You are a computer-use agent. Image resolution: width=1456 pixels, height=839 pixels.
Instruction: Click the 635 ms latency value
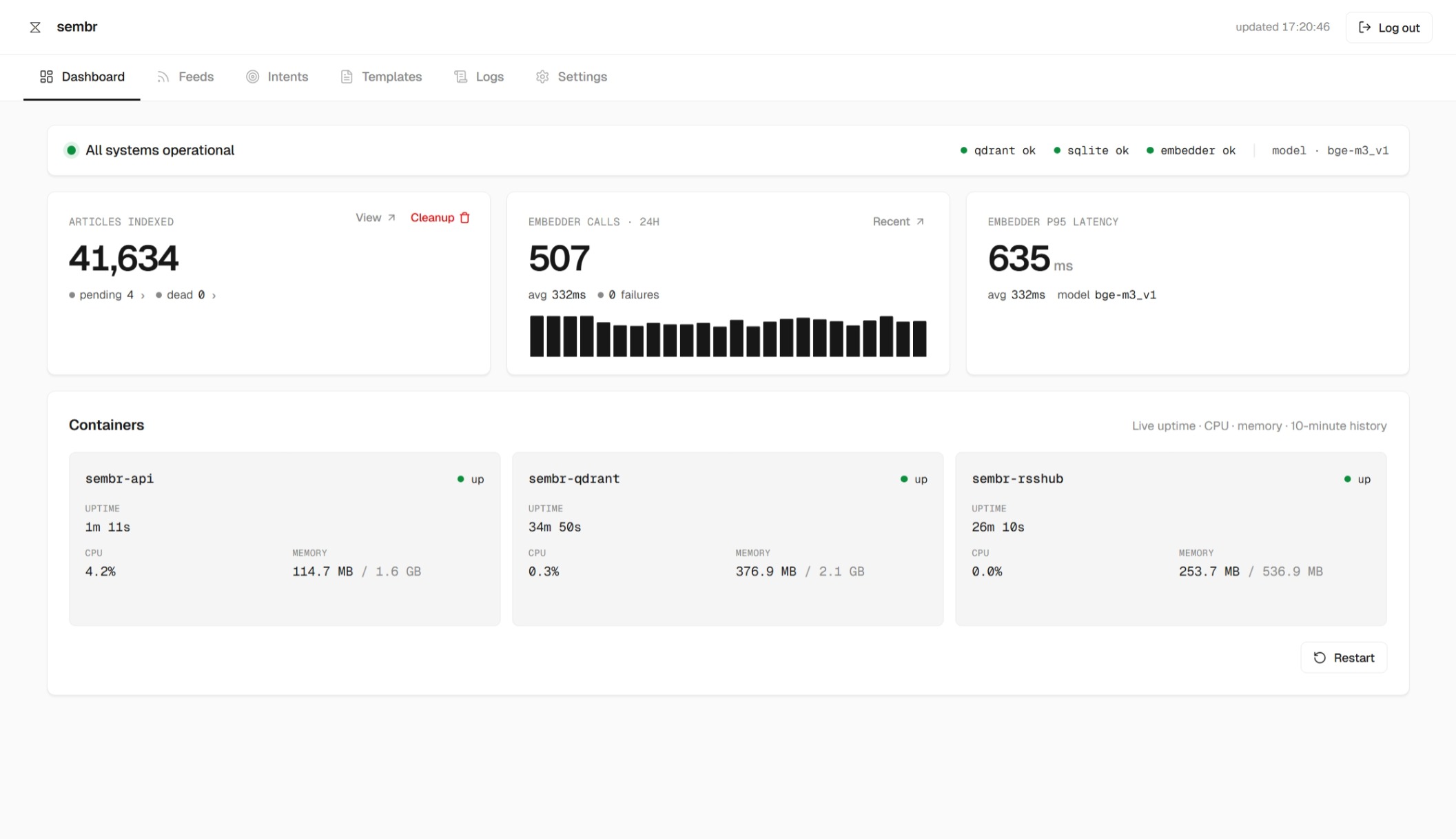coord(1030,259)
